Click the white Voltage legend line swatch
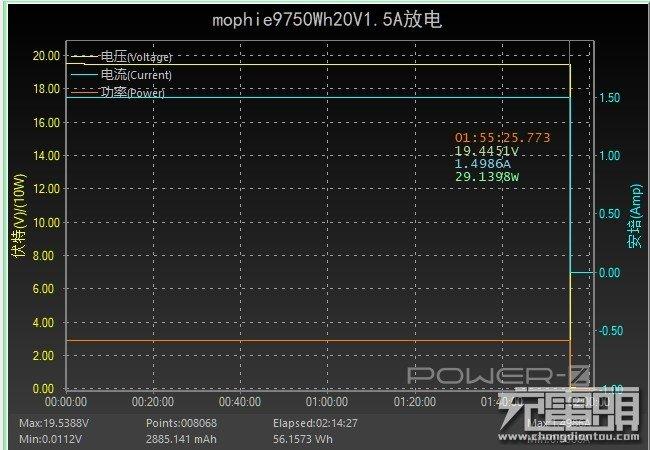Screen dimensions: 650x450 tap(83, 57)
